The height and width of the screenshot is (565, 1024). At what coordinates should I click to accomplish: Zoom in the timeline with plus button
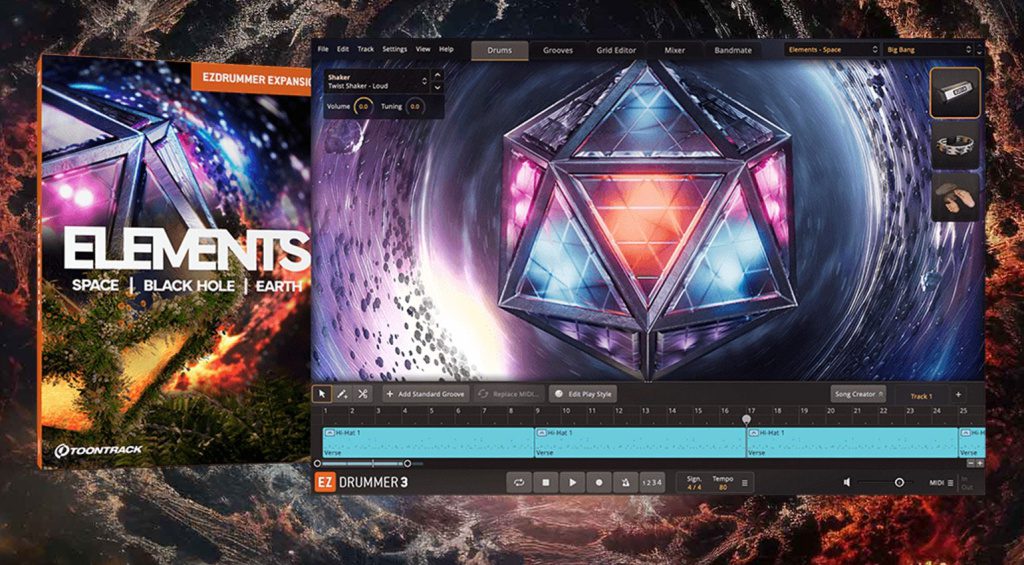pos(980,463)
